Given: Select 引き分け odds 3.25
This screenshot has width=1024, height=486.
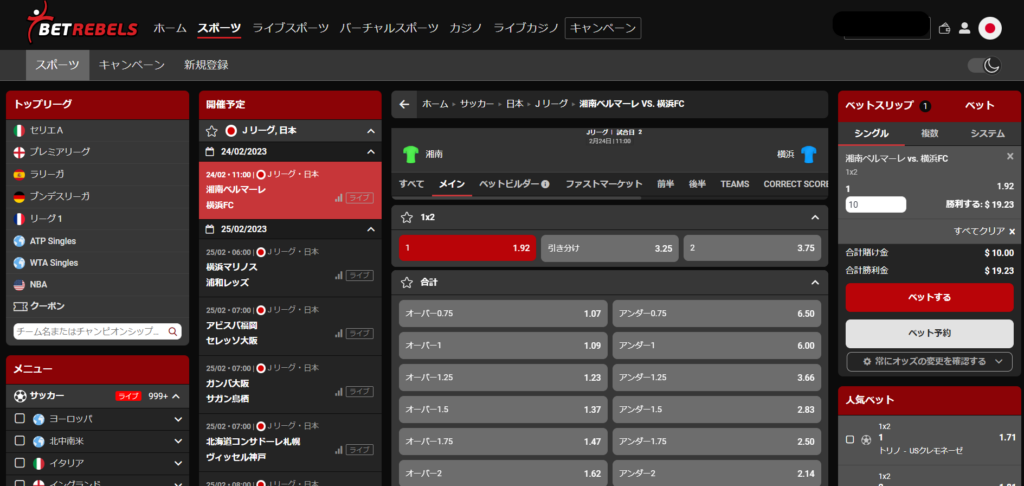Looking at the screenshot, I should [x=609, y=248].
